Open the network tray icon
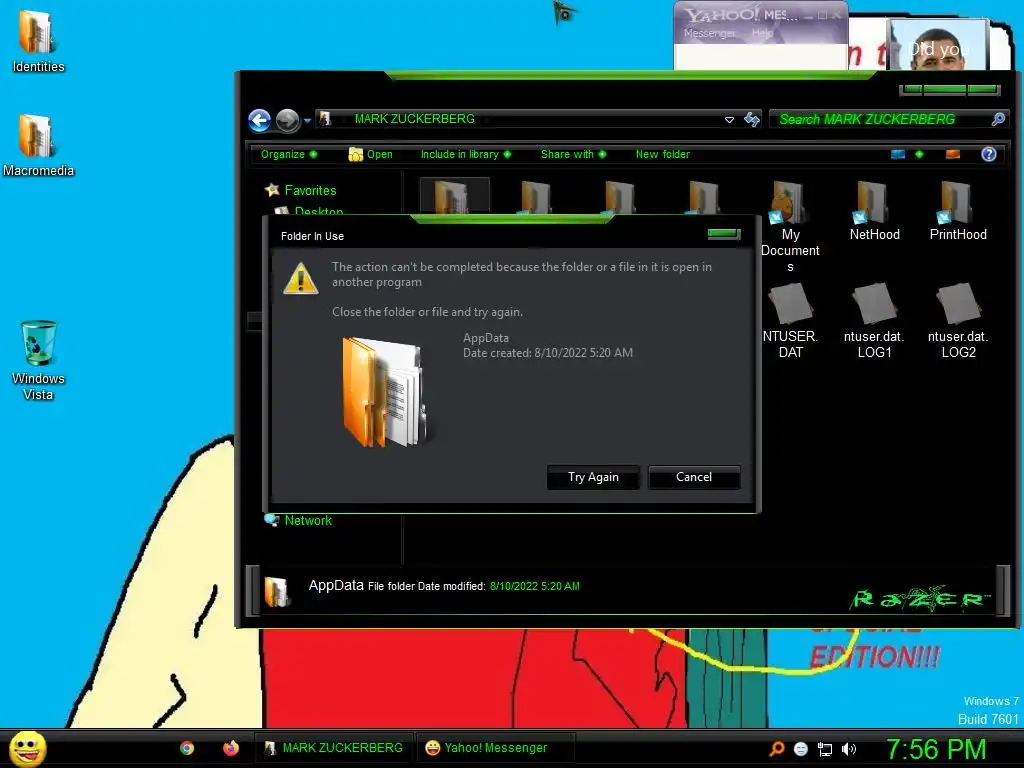 825,749
